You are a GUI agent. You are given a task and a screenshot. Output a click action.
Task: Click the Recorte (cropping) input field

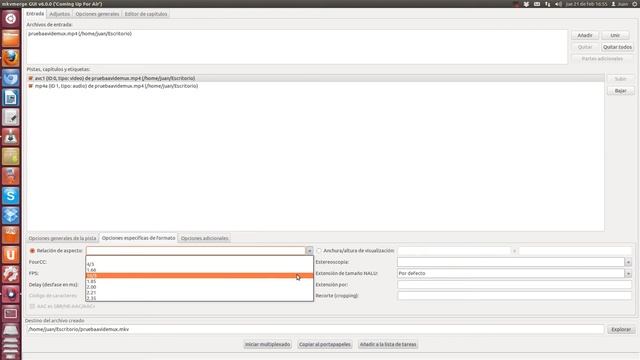514,296
